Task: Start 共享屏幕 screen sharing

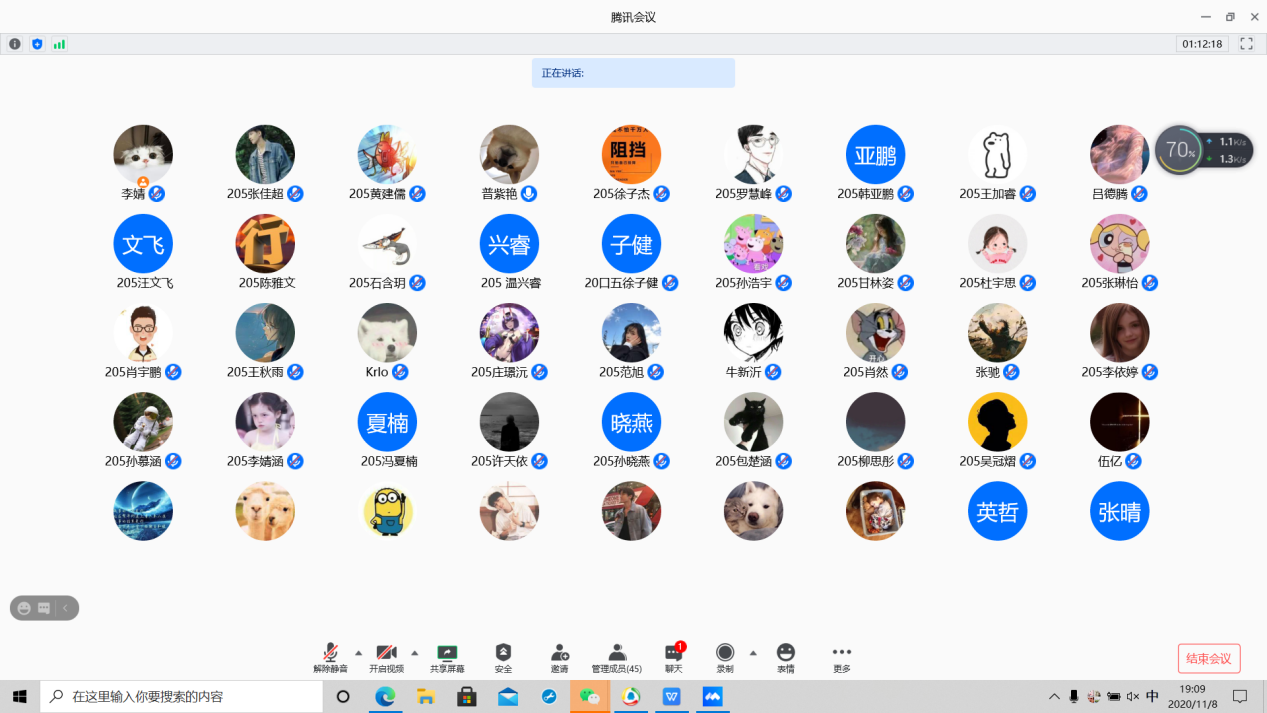Action: [x=447, y=657]
